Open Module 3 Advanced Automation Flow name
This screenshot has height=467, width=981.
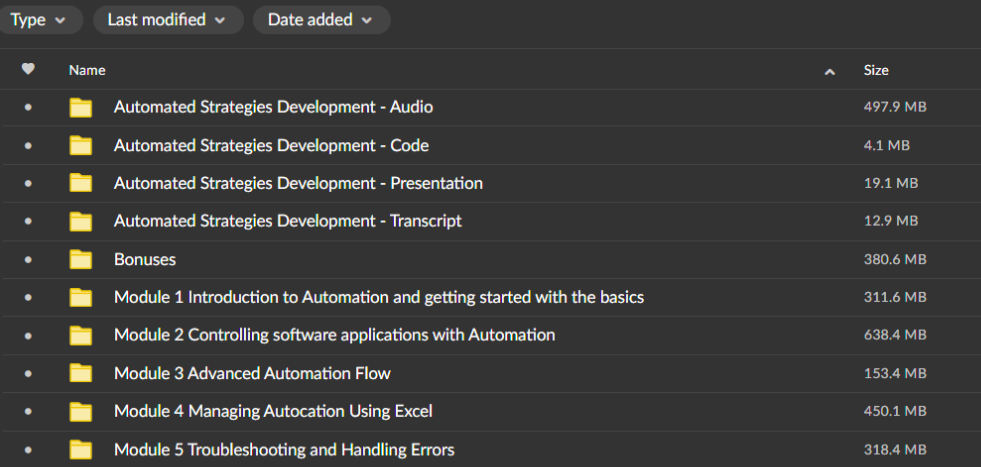click(252, 374)
